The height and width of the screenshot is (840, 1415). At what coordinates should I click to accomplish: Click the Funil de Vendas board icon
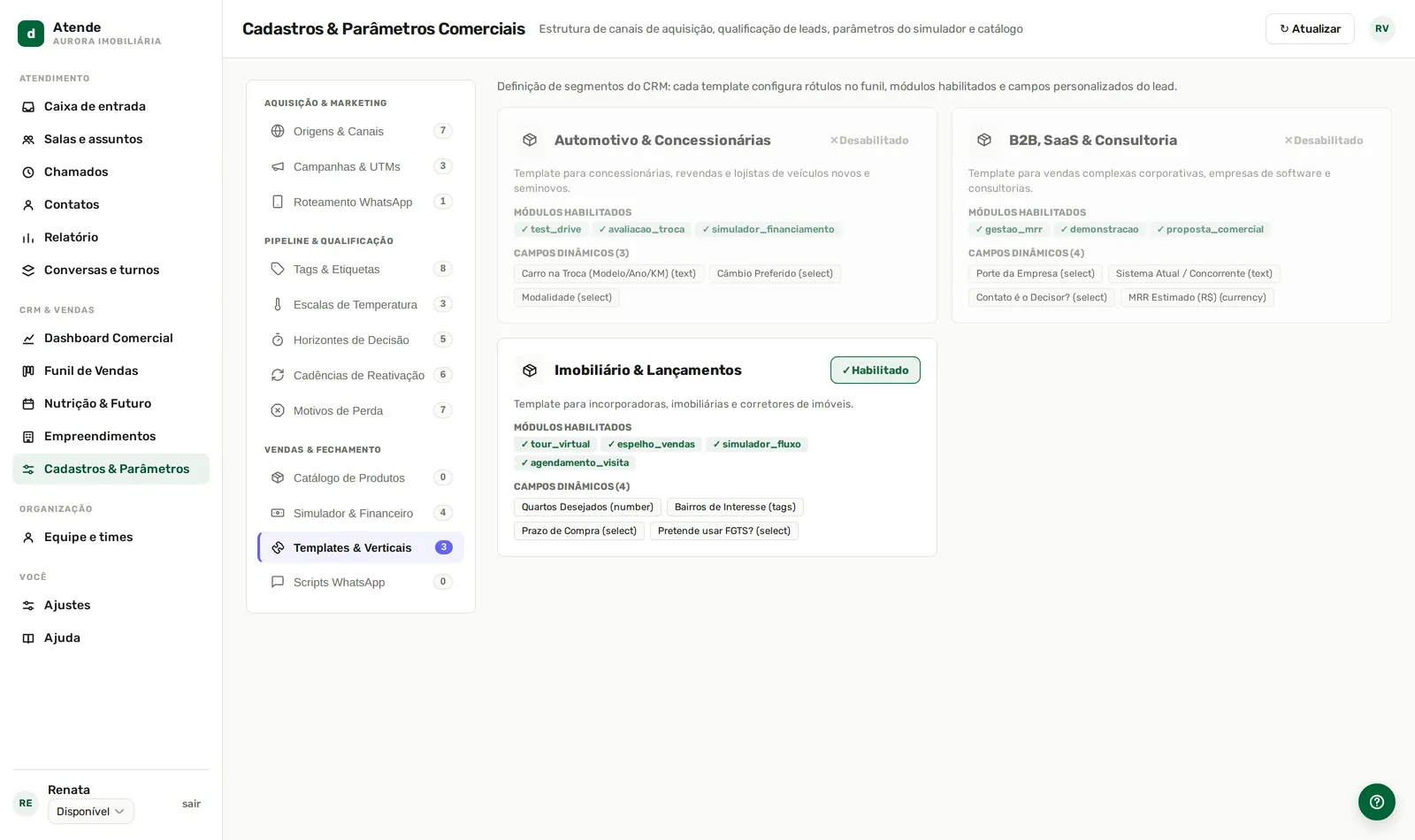tap(28, 371)
